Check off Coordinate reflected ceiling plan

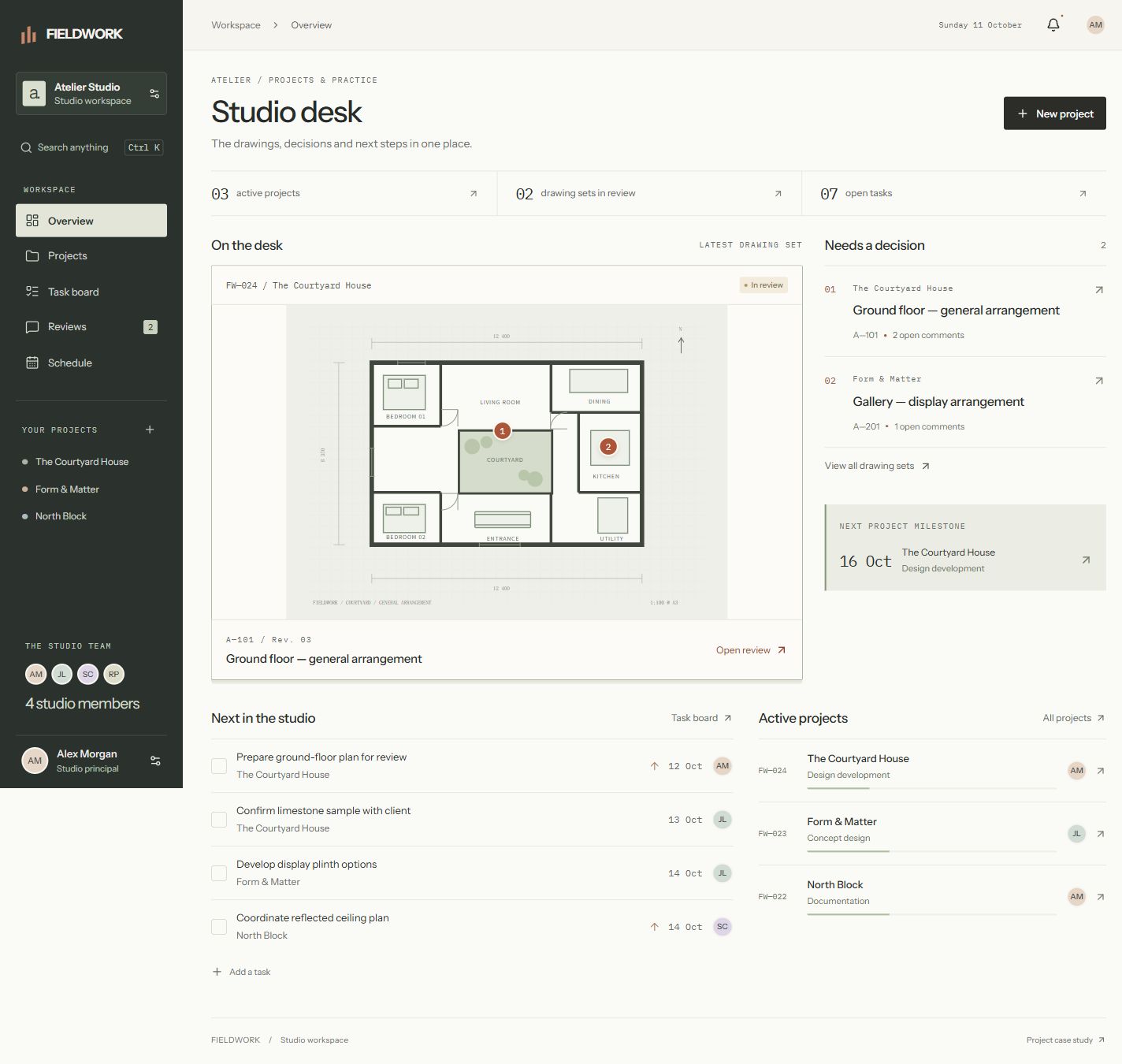pos(219,927)
